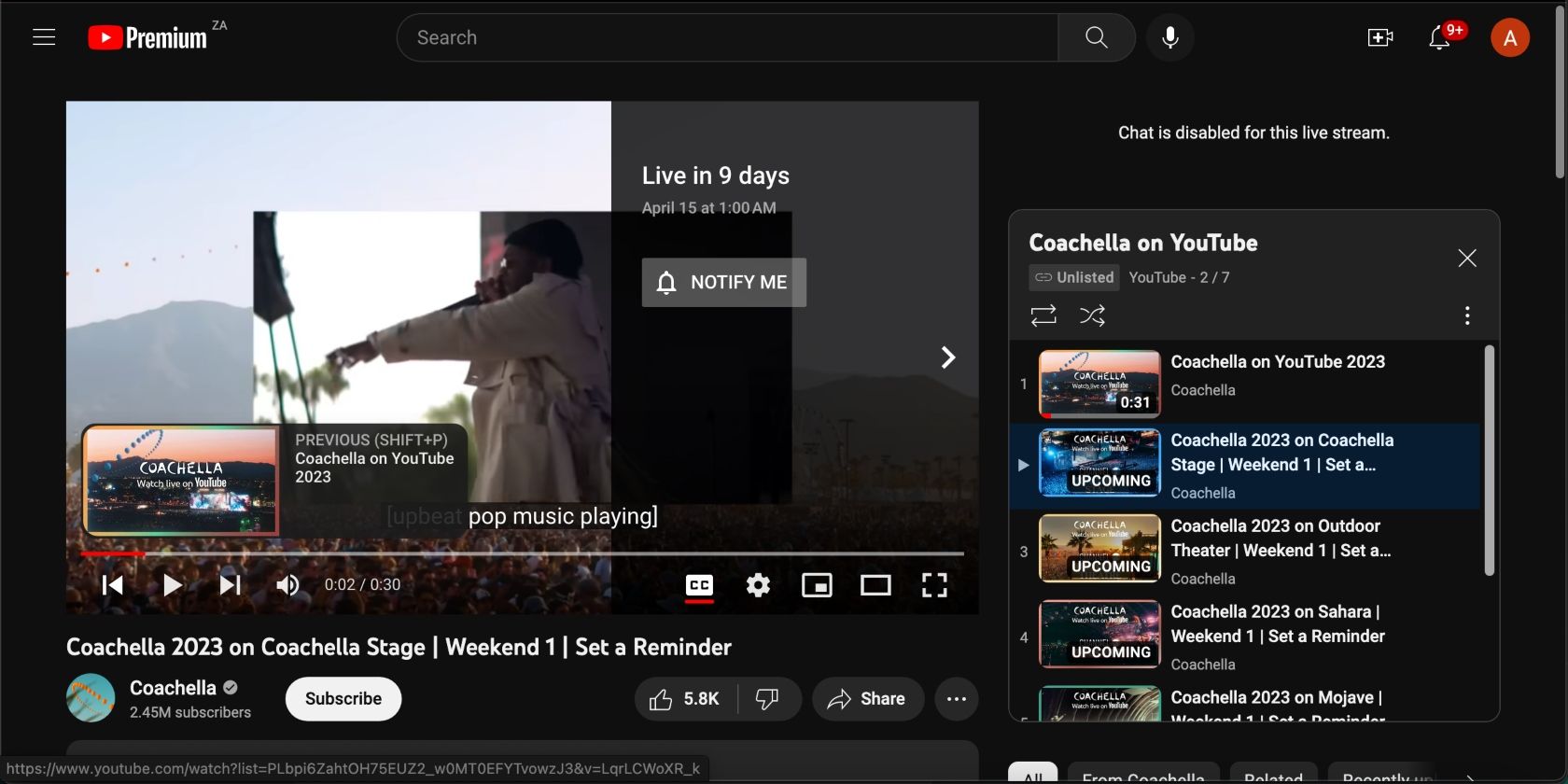Select the All filter chip
Image resolution: width=1568 pixels, height=784 pixels.
[x=1032, y=775]
